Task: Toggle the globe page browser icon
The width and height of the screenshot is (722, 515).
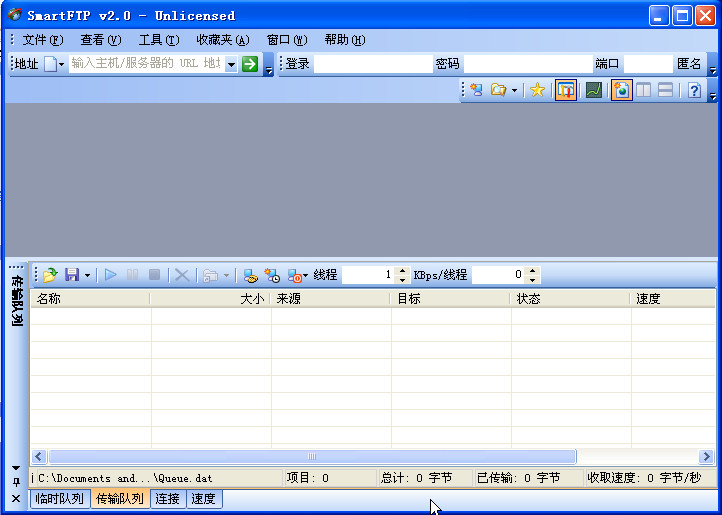Action: (622, 90)
